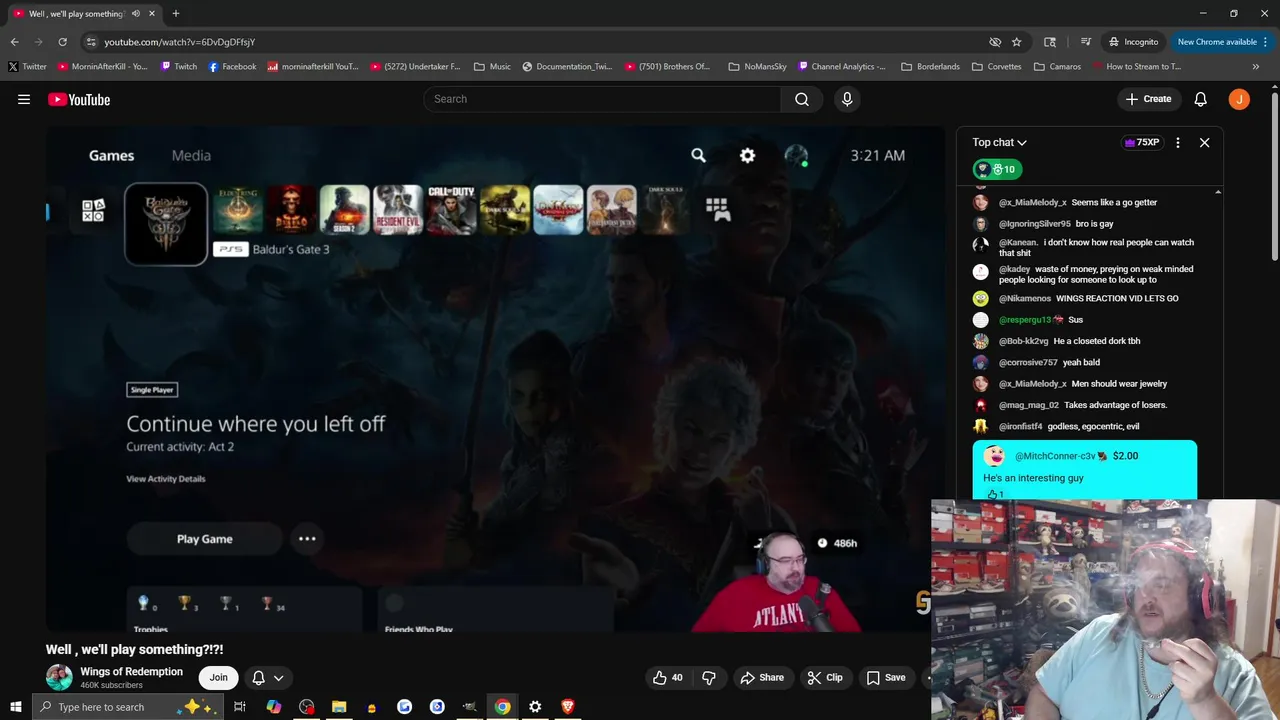Open Chrome media controls icon
This screenshot has width=1280, height=720.
pos(1086,42)
